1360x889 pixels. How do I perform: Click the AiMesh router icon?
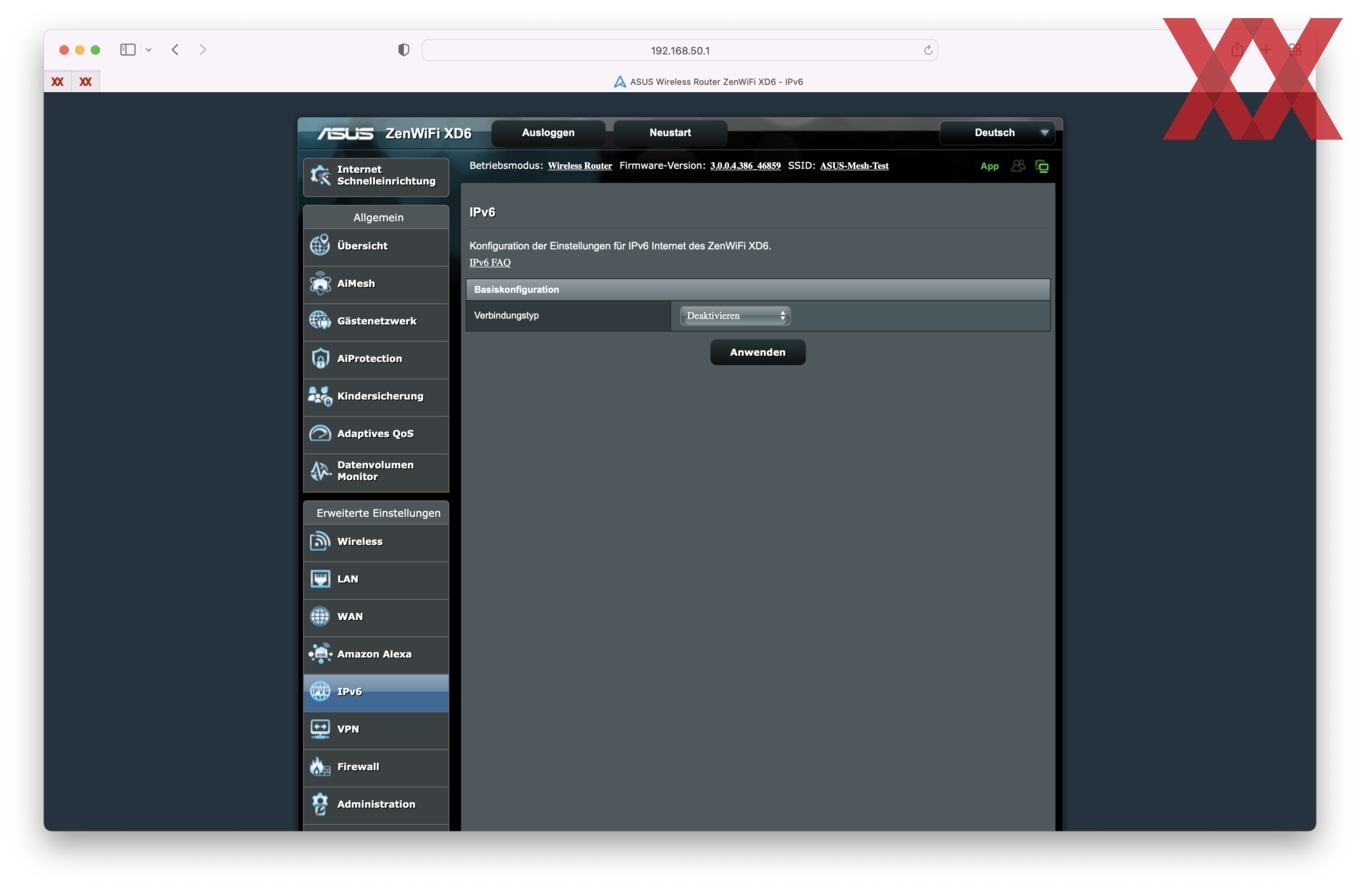[x=320, y=283]
